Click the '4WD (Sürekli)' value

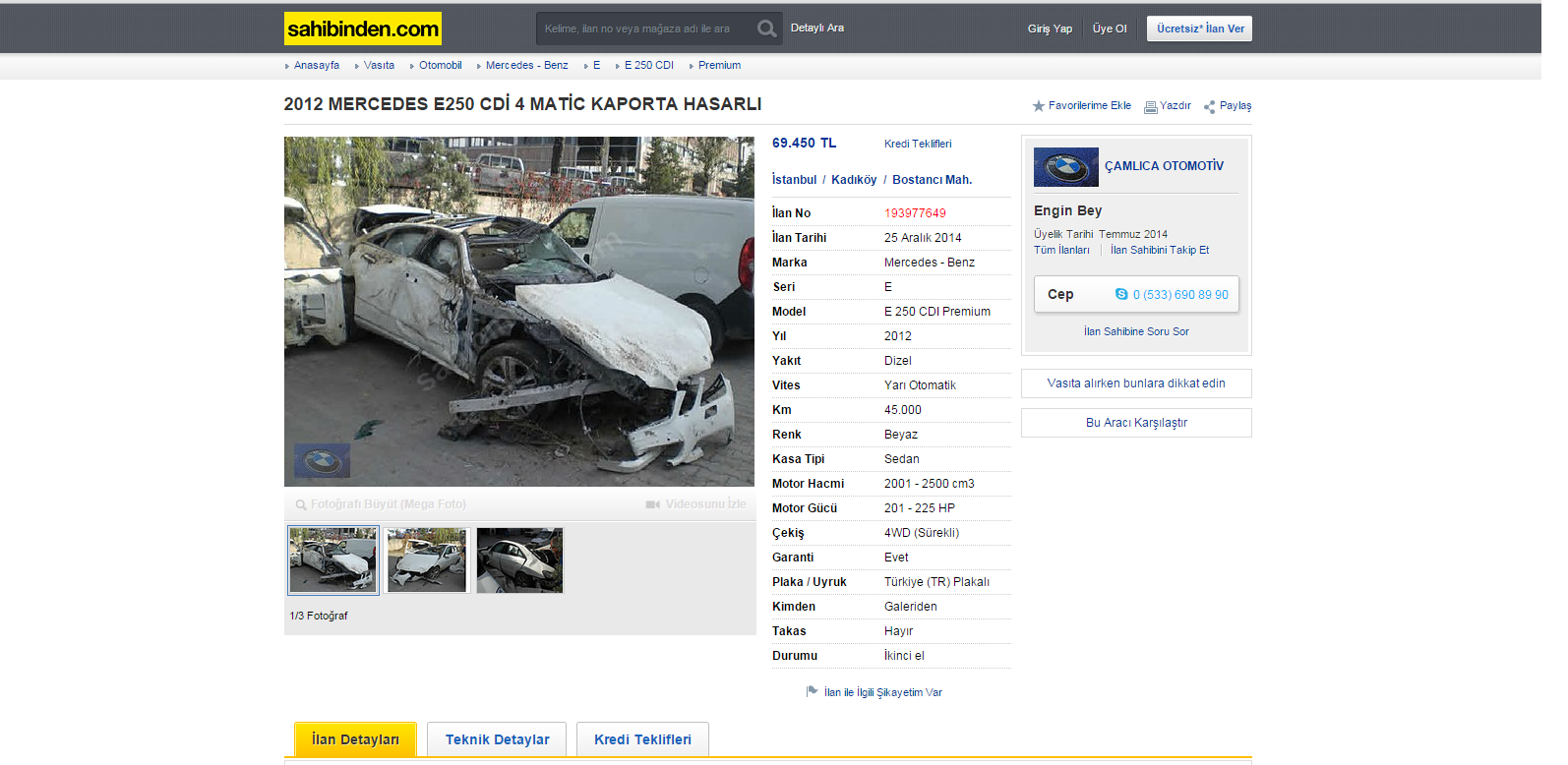[921, 533]
